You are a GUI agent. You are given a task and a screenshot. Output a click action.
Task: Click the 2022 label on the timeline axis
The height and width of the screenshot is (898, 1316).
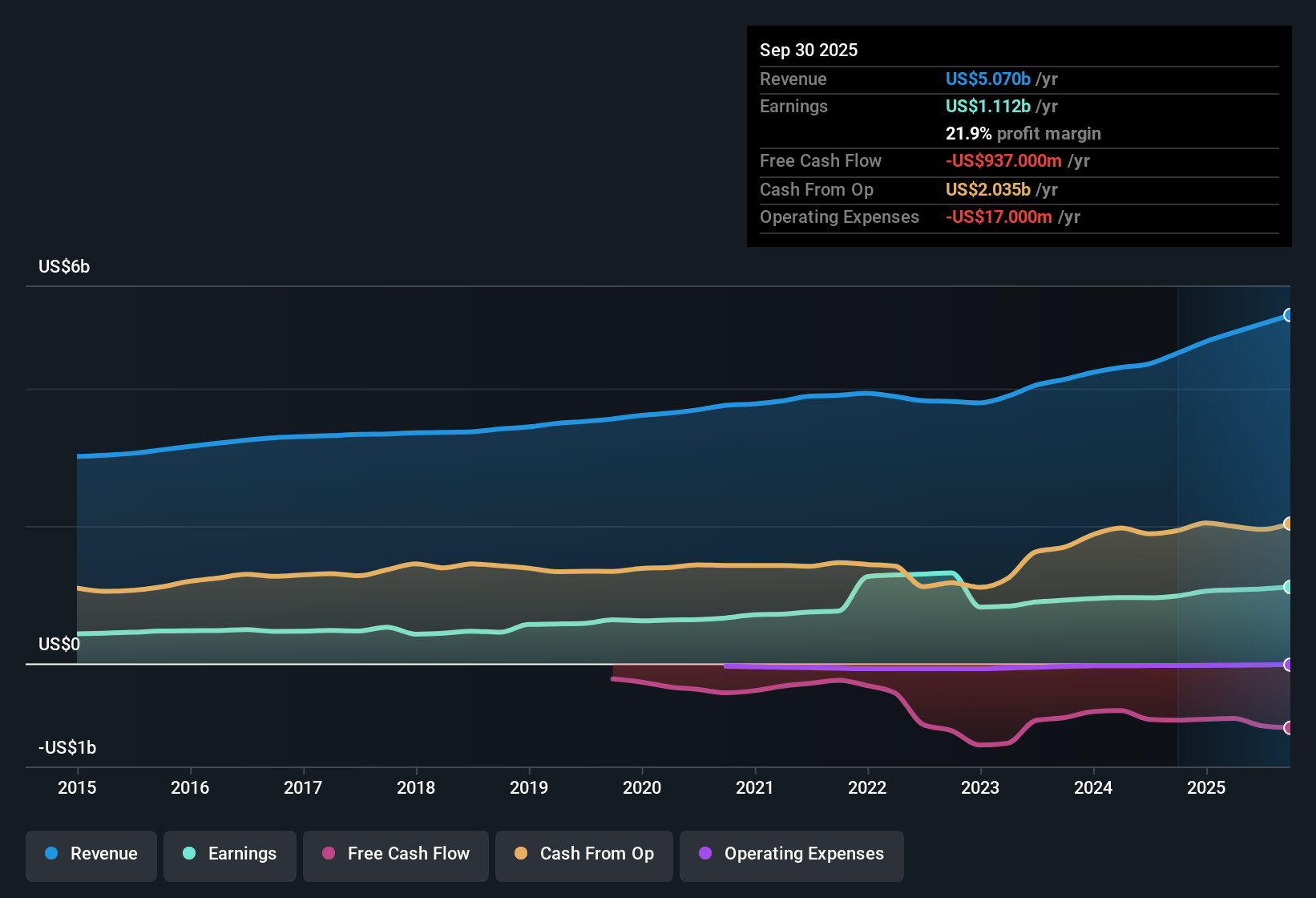pyautogui.click(x=868, y=788)
